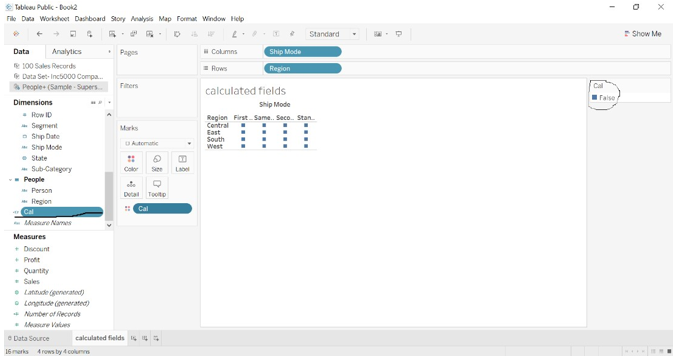Switch to the Analytics tab
This screenshot has height=360, width=676.
(x=67, y=52)
